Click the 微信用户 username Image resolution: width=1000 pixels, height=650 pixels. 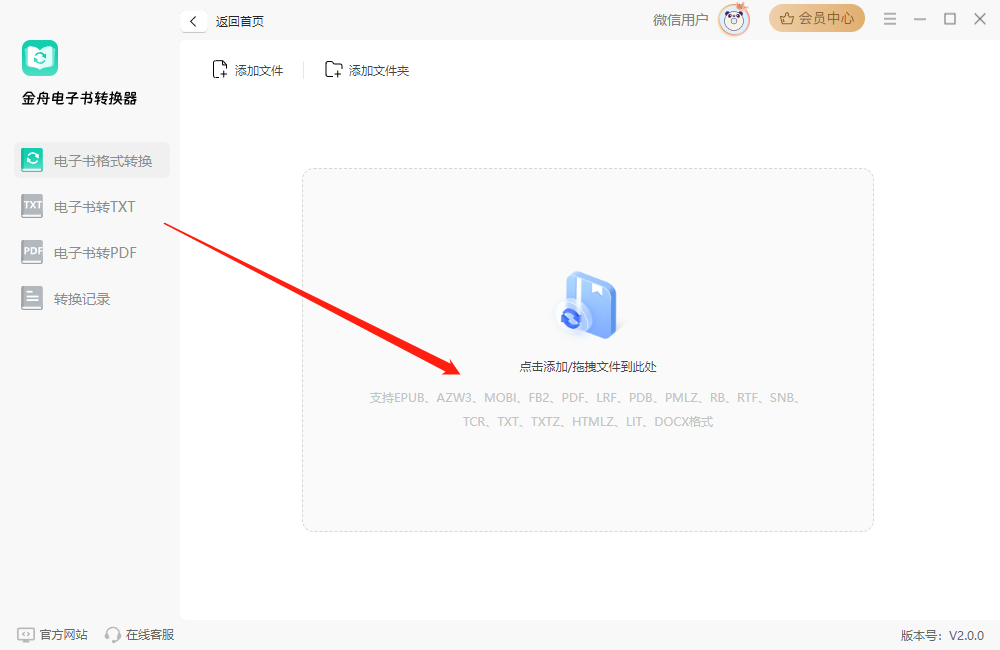pyautogui.click(x=680, y=20)
